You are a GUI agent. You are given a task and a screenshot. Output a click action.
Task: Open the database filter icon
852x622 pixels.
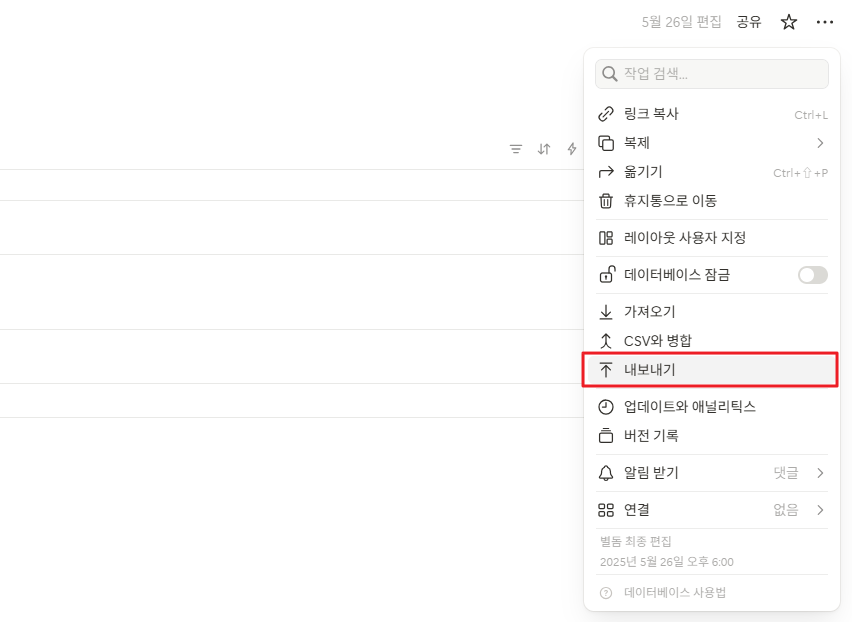[x=515, y=148]
